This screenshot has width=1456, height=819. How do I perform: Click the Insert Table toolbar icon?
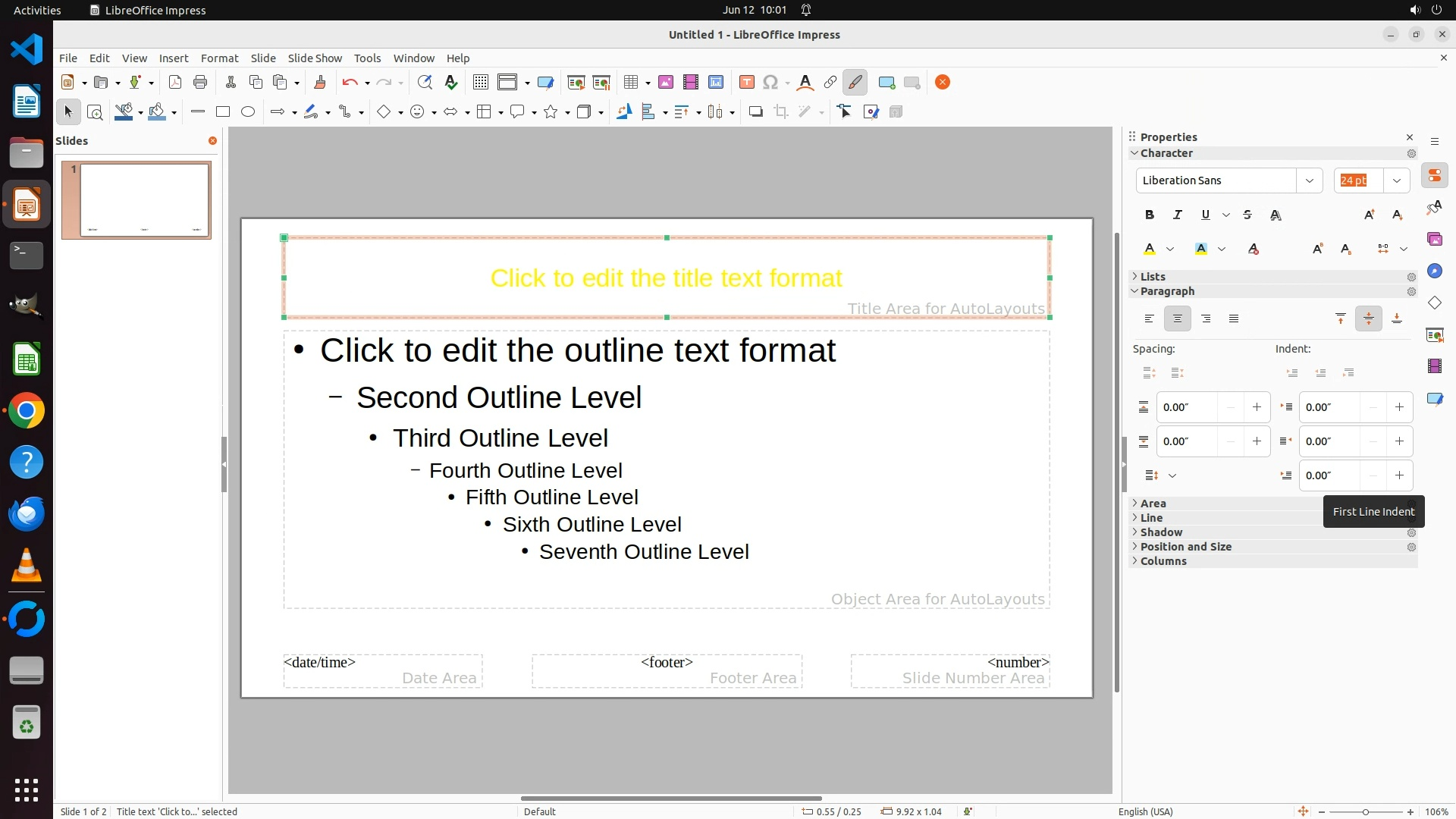click(630, 83)
